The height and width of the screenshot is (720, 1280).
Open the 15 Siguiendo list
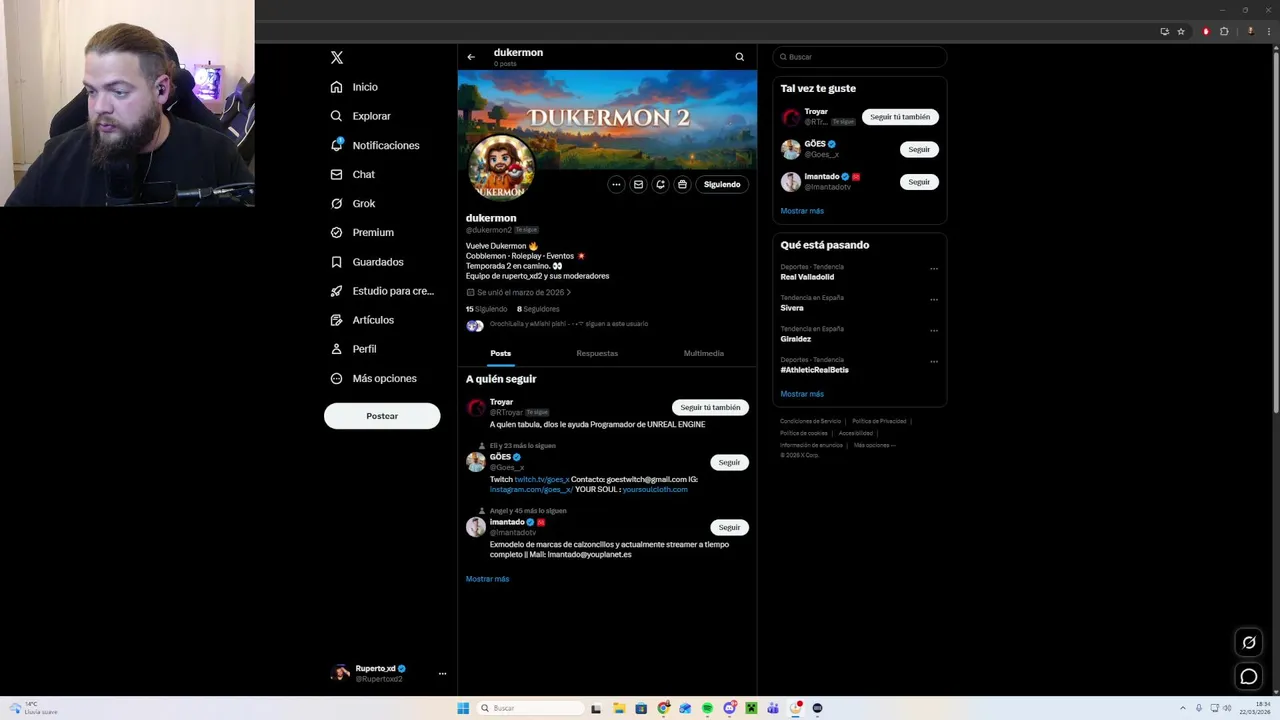tap(487, 309)
